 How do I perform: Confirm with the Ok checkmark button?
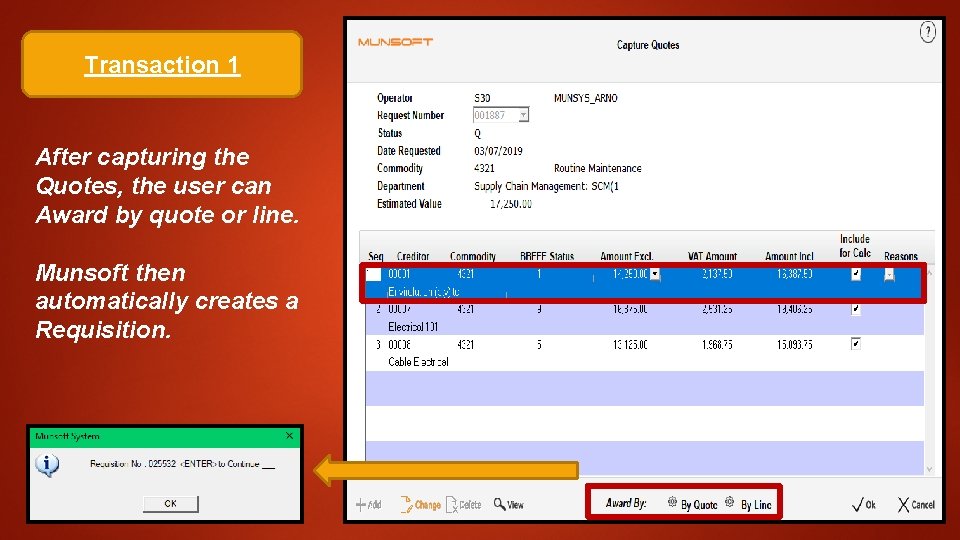tap(864, 504)
